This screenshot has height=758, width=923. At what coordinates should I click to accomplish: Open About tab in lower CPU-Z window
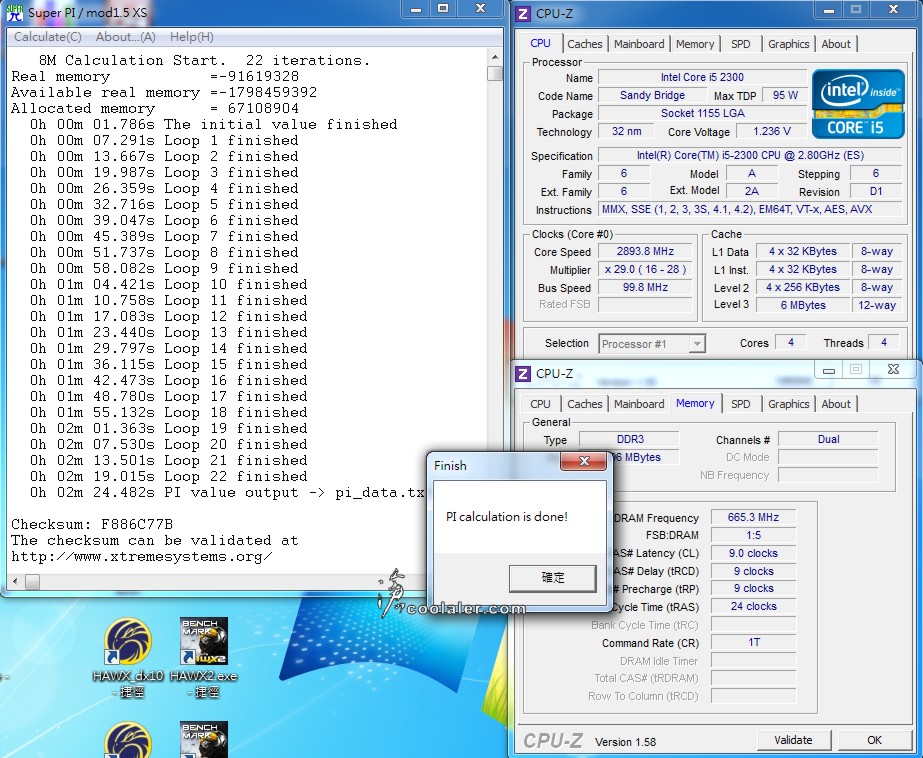click(x=836, y=404)
